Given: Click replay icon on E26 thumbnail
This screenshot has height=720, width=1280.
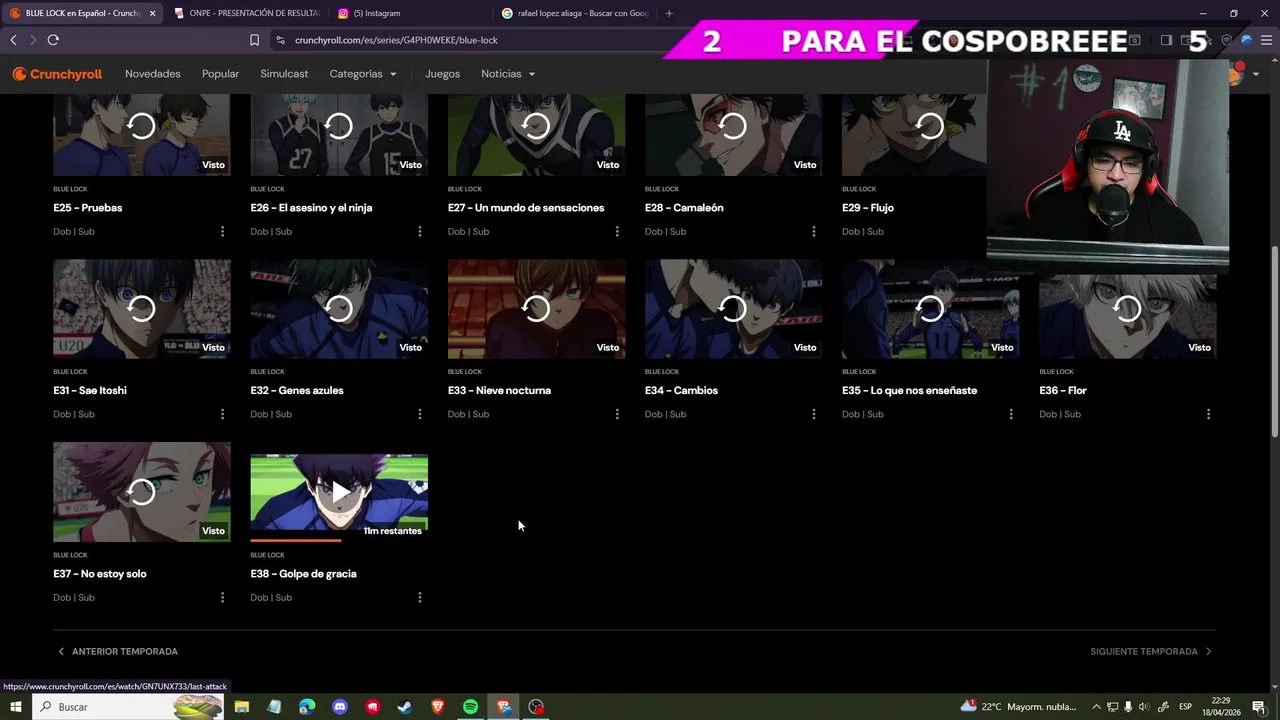Looking at the screenshot, I should [339, 126].
